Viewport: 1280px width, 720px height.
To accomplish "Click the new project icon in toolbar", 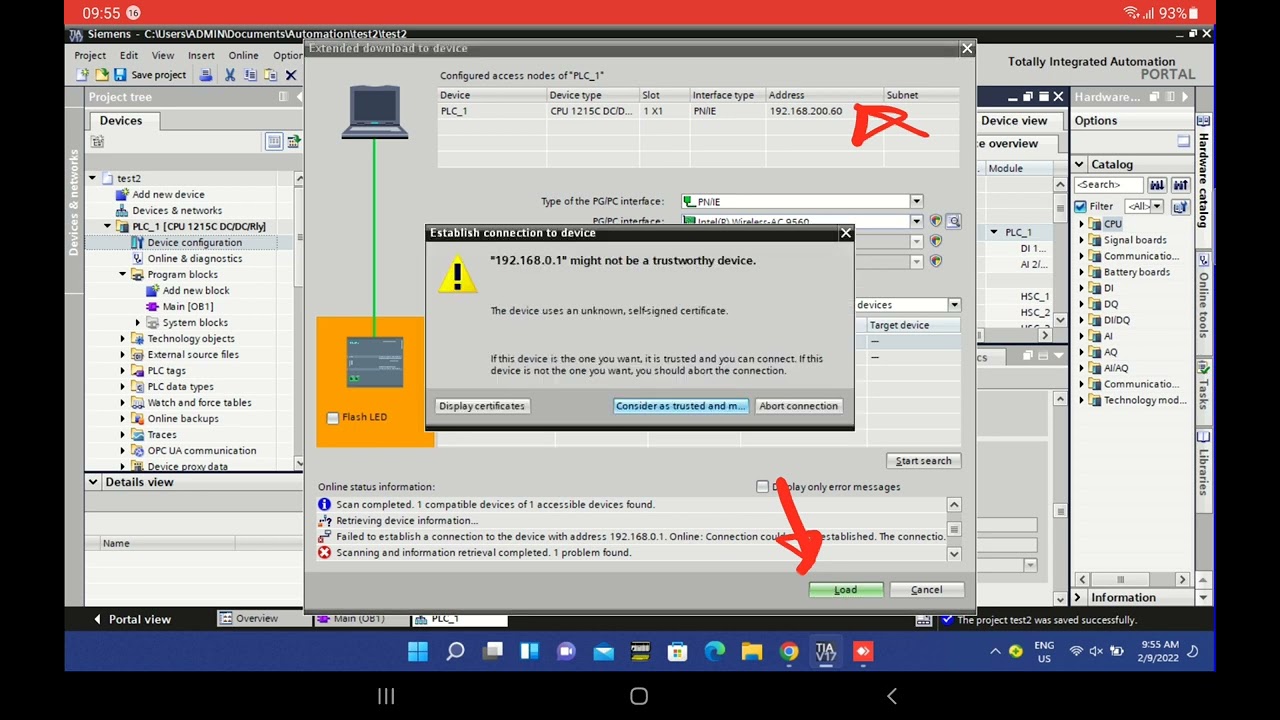I will coord(83,75).
